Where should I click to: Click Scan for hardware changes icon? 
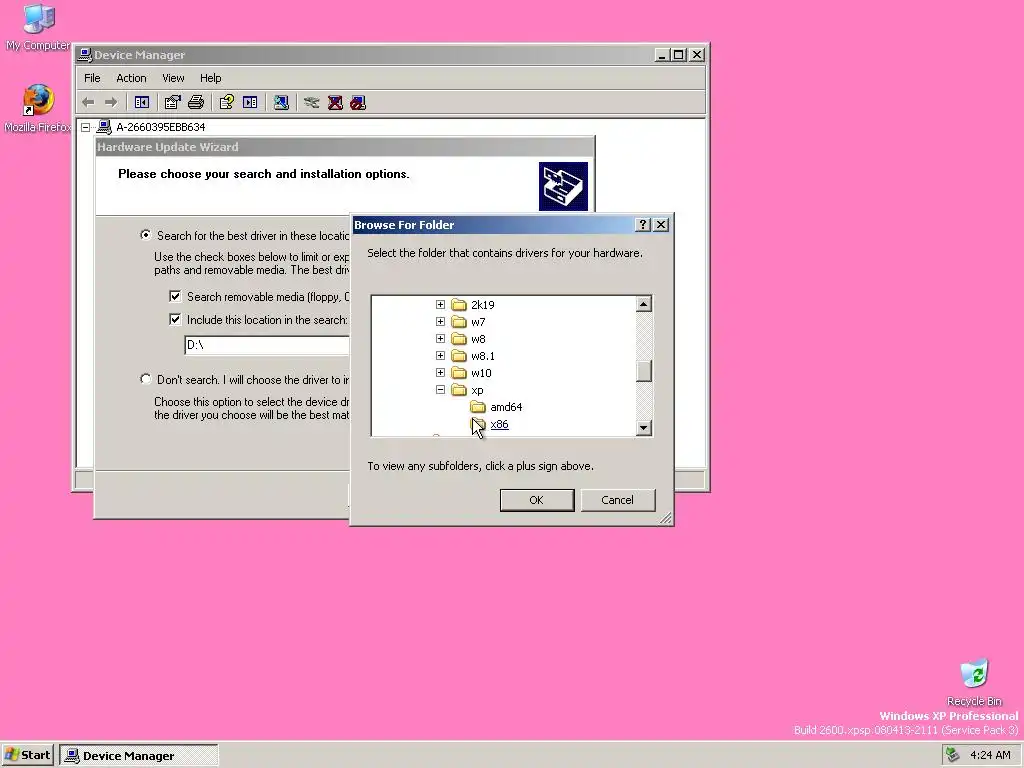[x=281, y=103]
